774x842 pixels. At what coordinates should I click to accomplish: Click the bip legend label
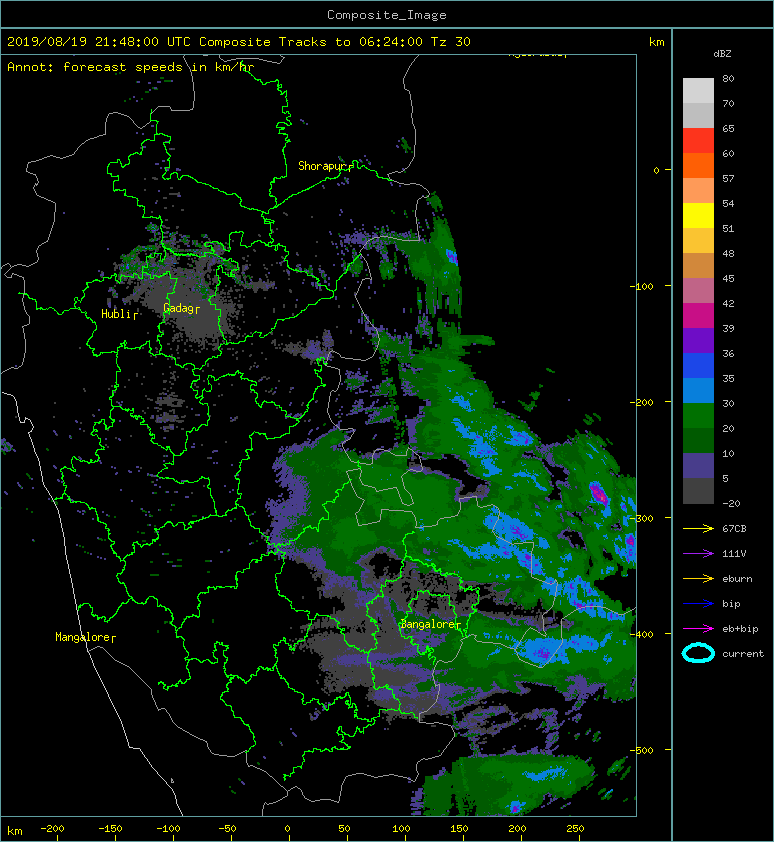731,604
